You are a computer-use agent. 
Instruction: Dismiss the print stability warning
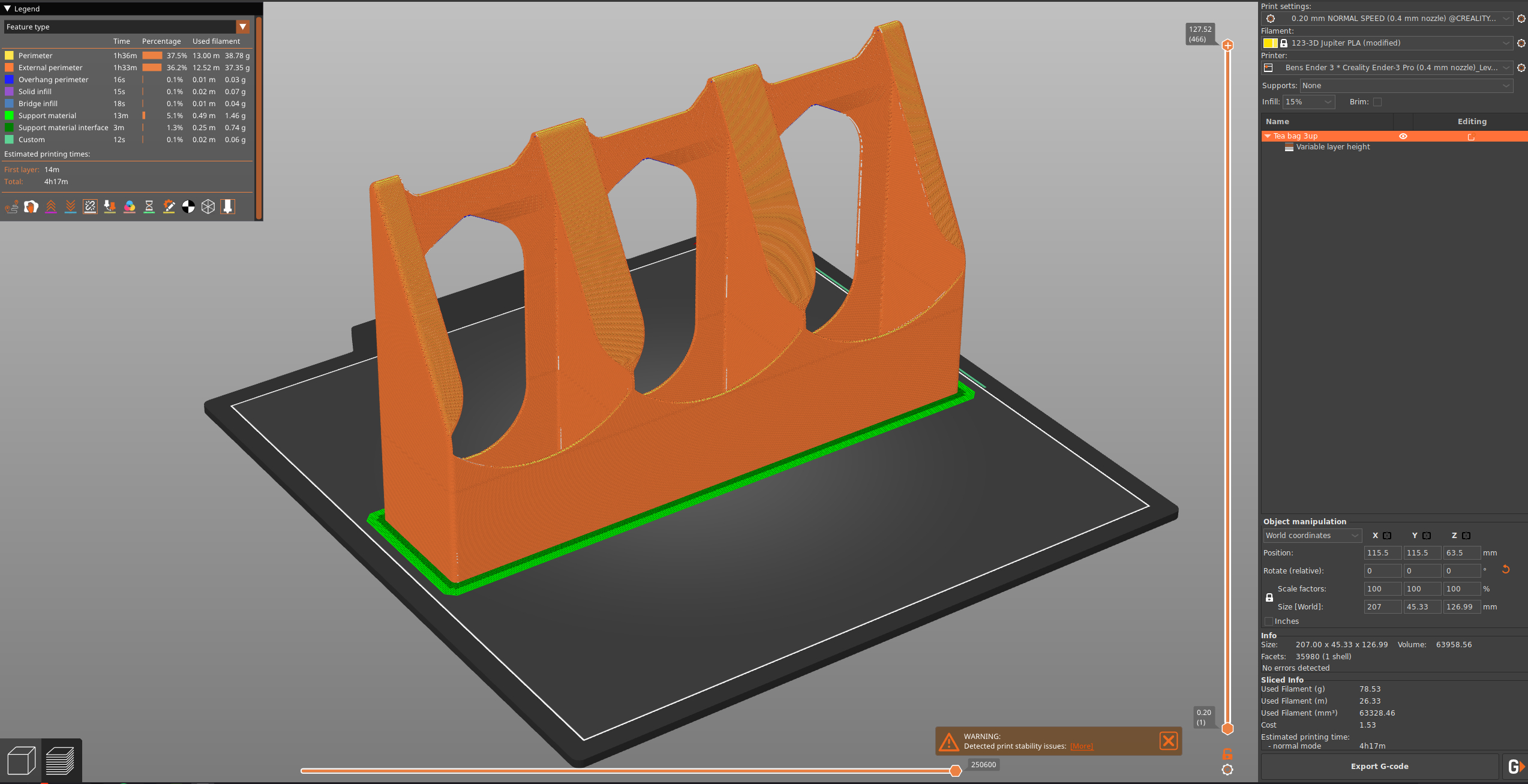(1169, 741)
